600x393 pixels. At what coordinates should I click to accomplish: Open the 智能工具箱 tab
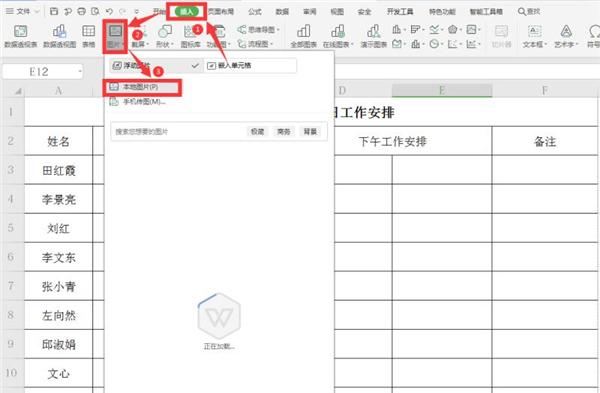486,11
